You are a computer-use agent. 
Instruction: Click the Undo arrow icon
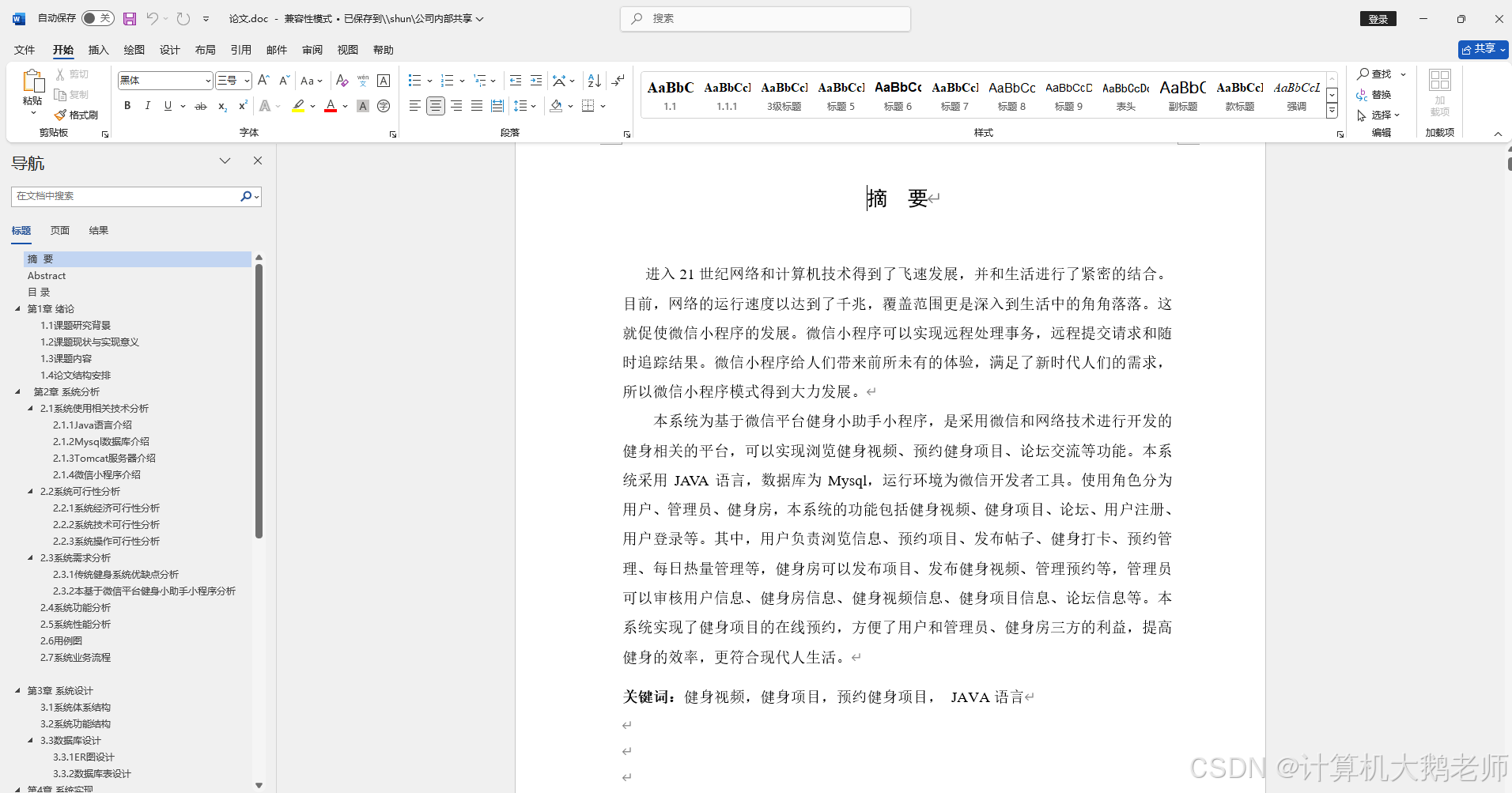pos(152,18)
